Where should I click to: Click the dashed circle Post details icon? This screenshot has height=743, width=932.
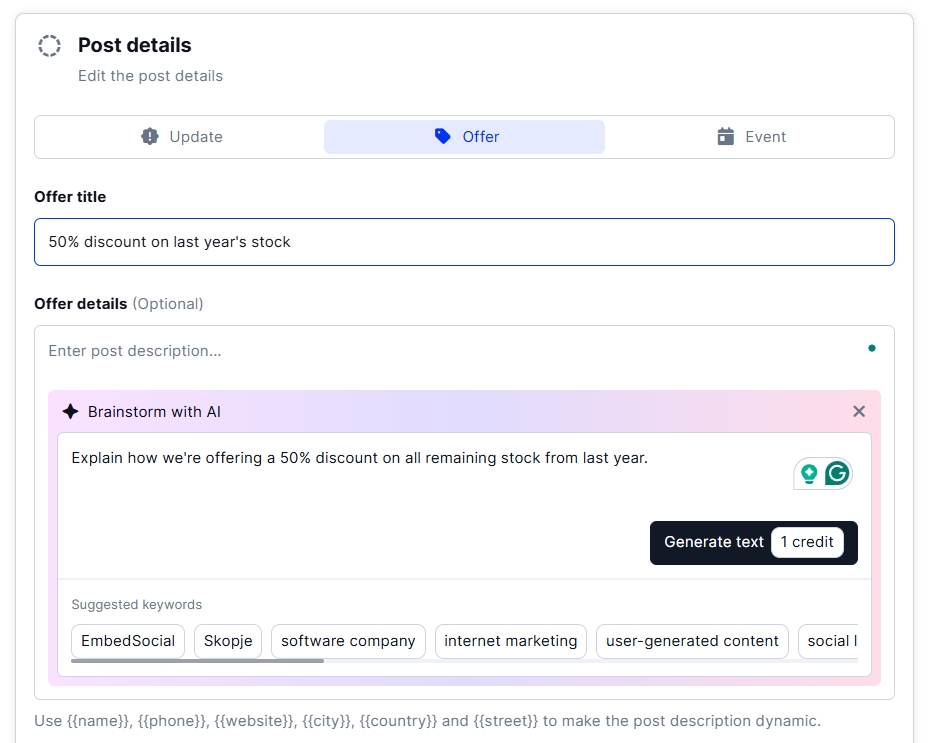(48, 45)
